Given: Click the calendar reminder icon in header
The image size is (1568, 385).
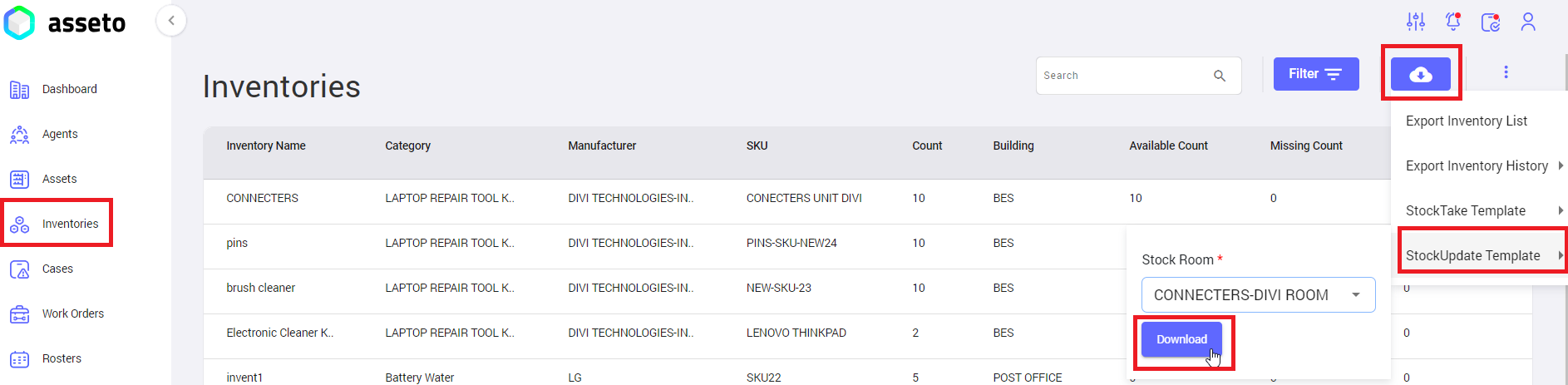Looking at the screenshot, I should [1490, 22].
